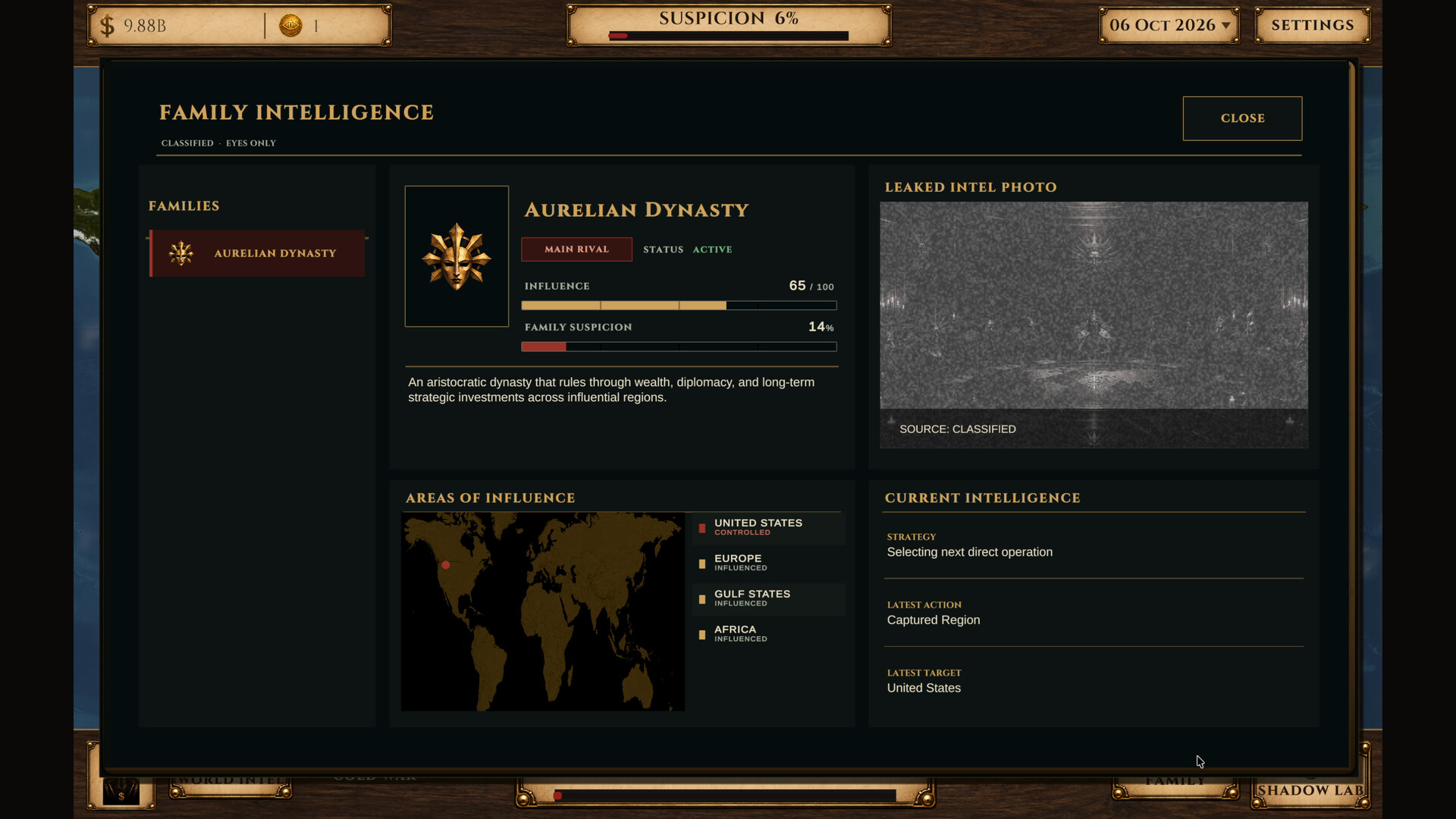The width and height of the screenshot is (1456, 819).
Task: Click the 9.88B money value
Action: [145, 26]
